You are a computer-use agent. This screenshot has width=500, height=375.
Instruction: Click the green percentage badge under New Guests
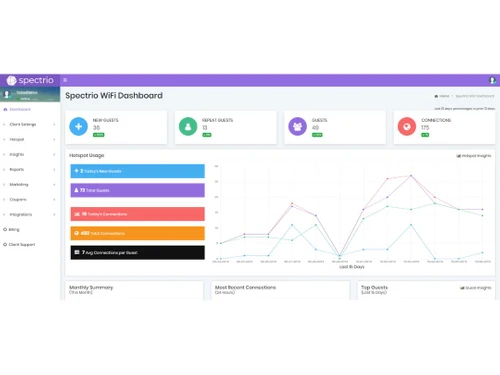pyautogui.click(x=98, y=135)
